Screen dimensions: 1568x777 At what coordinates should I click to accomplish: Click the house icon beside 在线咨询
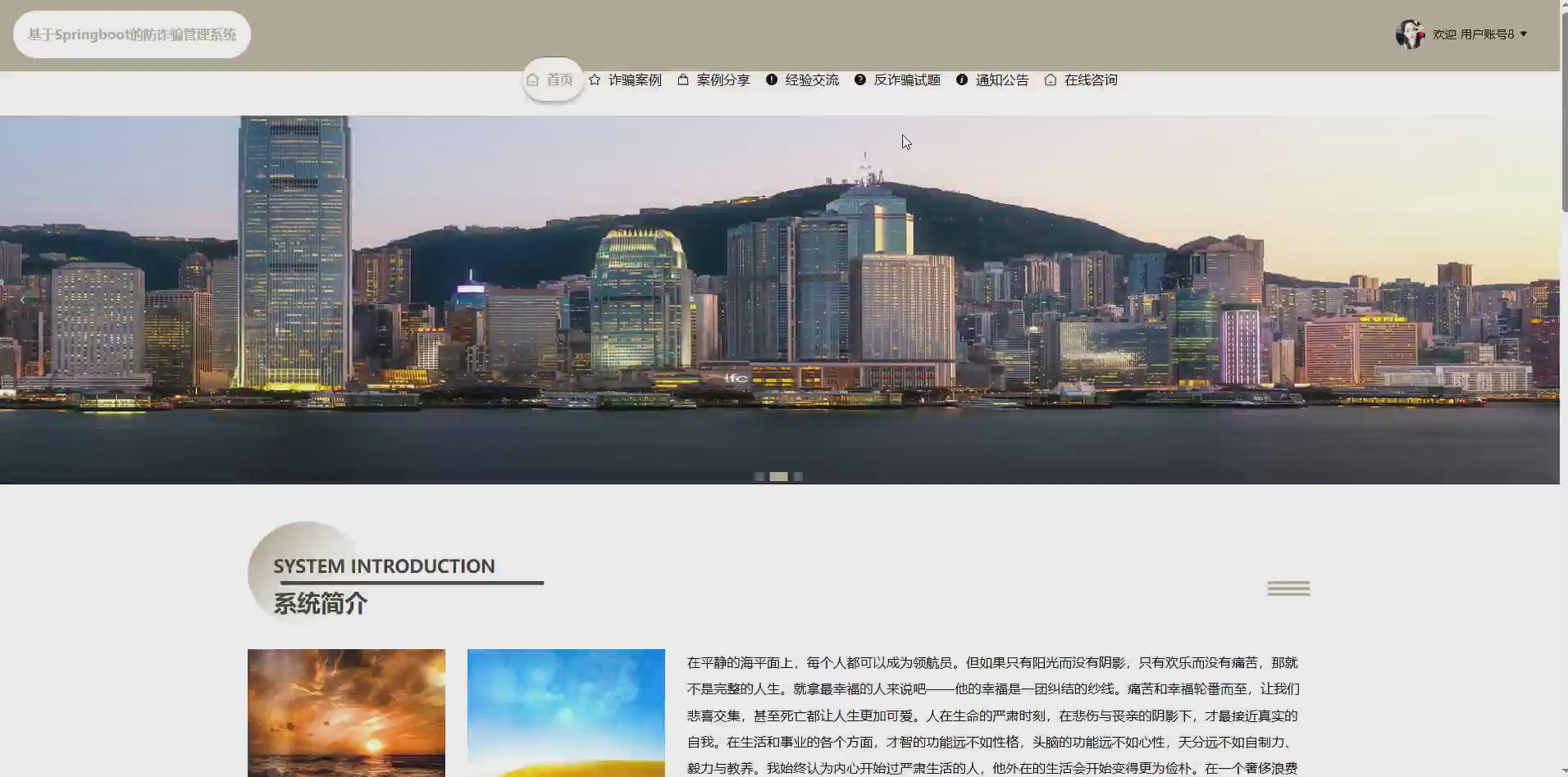click(x=1051, y=80)
